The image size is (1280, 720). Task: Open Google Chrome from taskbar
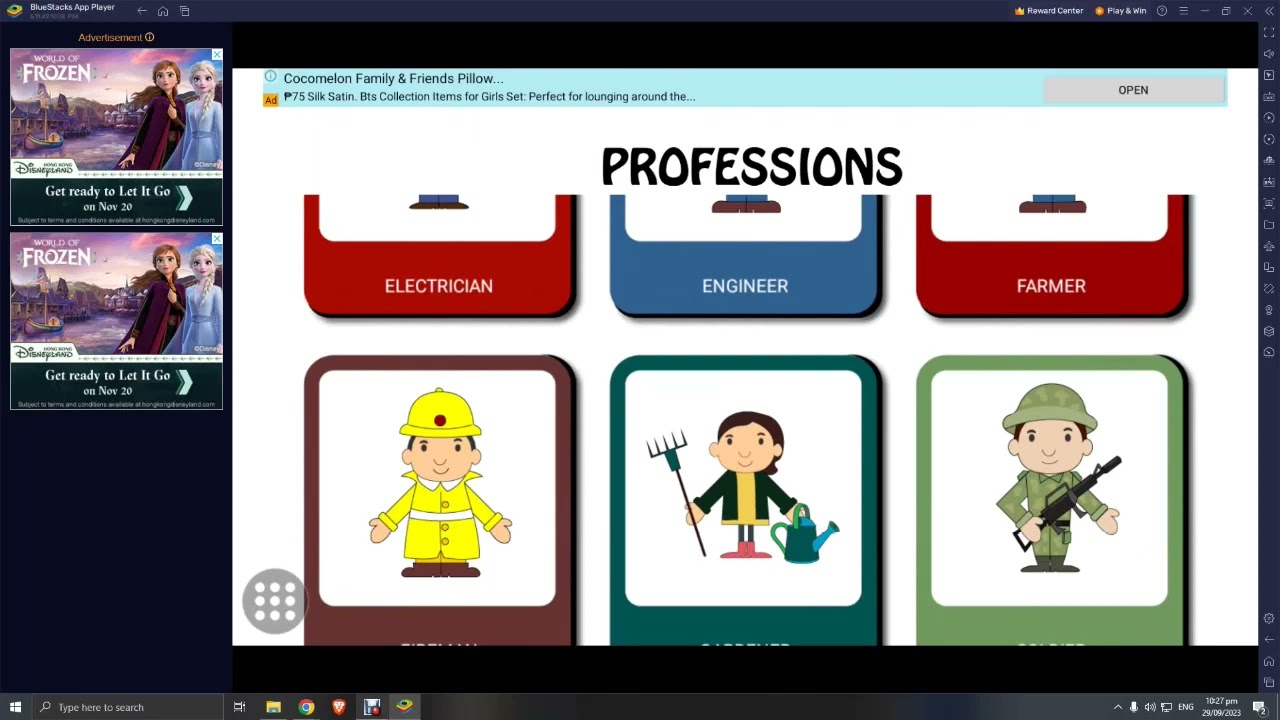(x=306, y=707)
